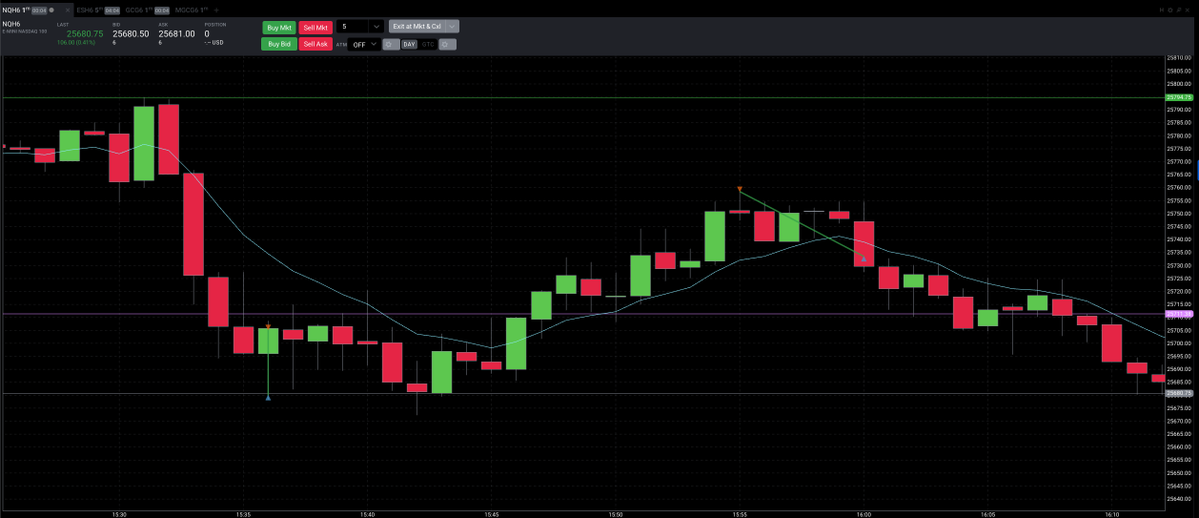Screen dimensions: 1199x518
Task: Click the 25640.00 price axis label
Action: [1179, 498]
